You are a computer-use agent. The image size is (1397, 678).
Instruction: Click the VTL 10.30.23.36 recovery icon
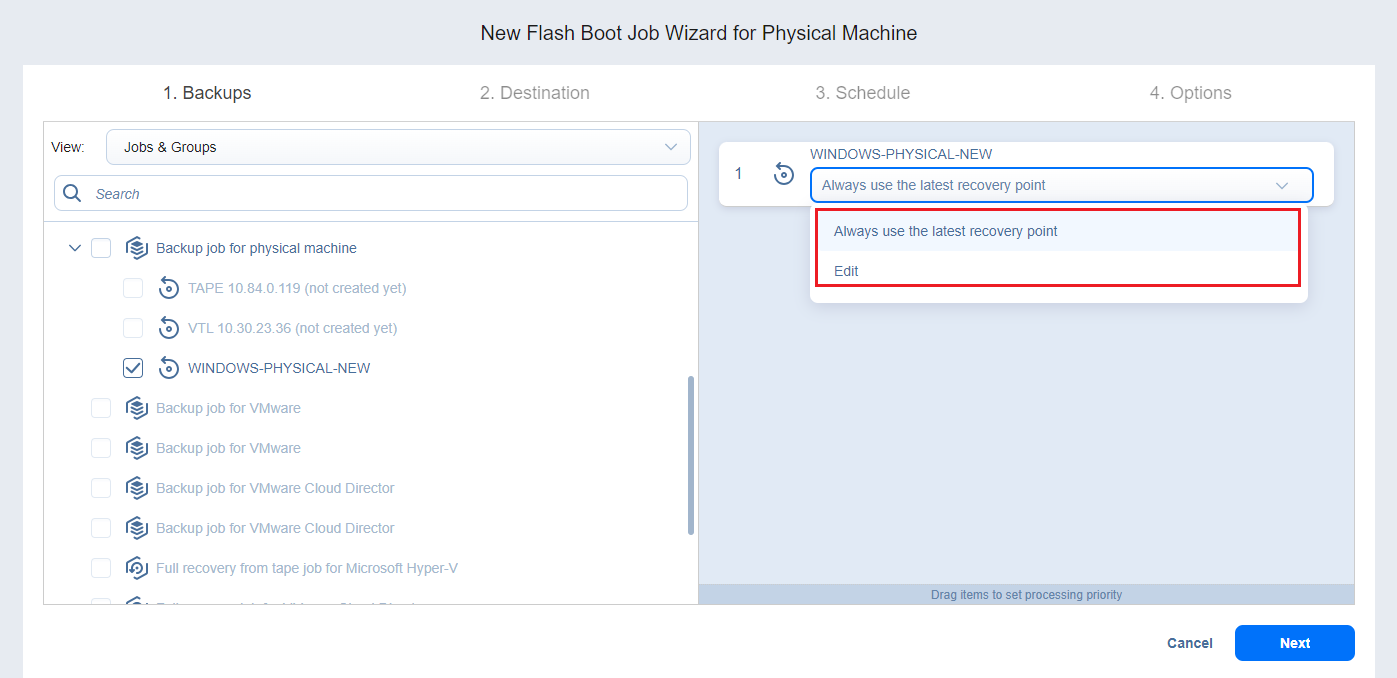(x=169, y=328)
